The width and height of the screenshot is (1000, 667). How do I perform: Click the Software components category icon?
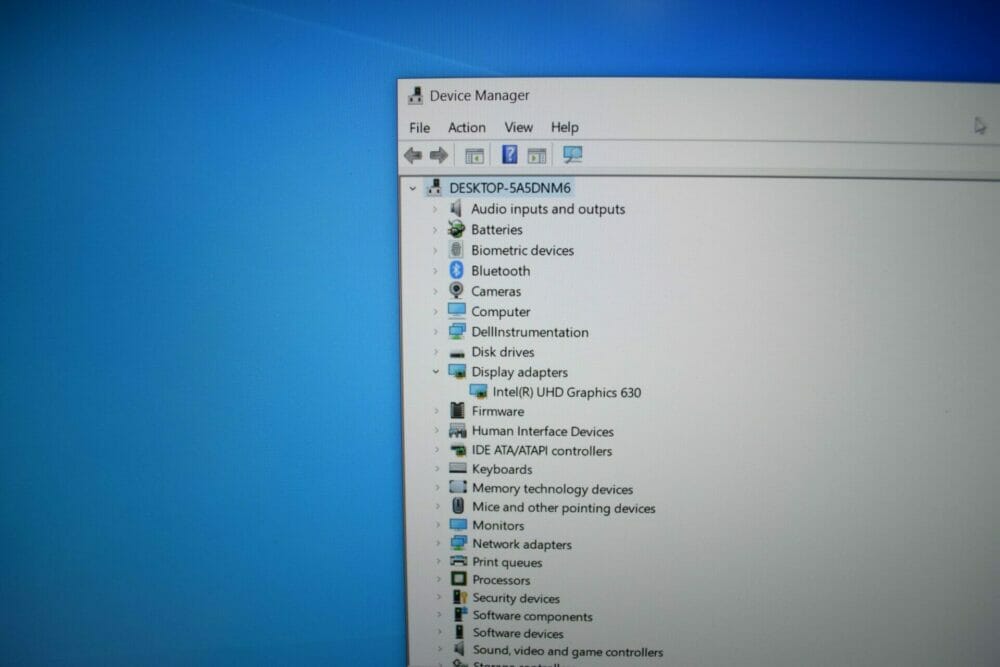[460, 614]
